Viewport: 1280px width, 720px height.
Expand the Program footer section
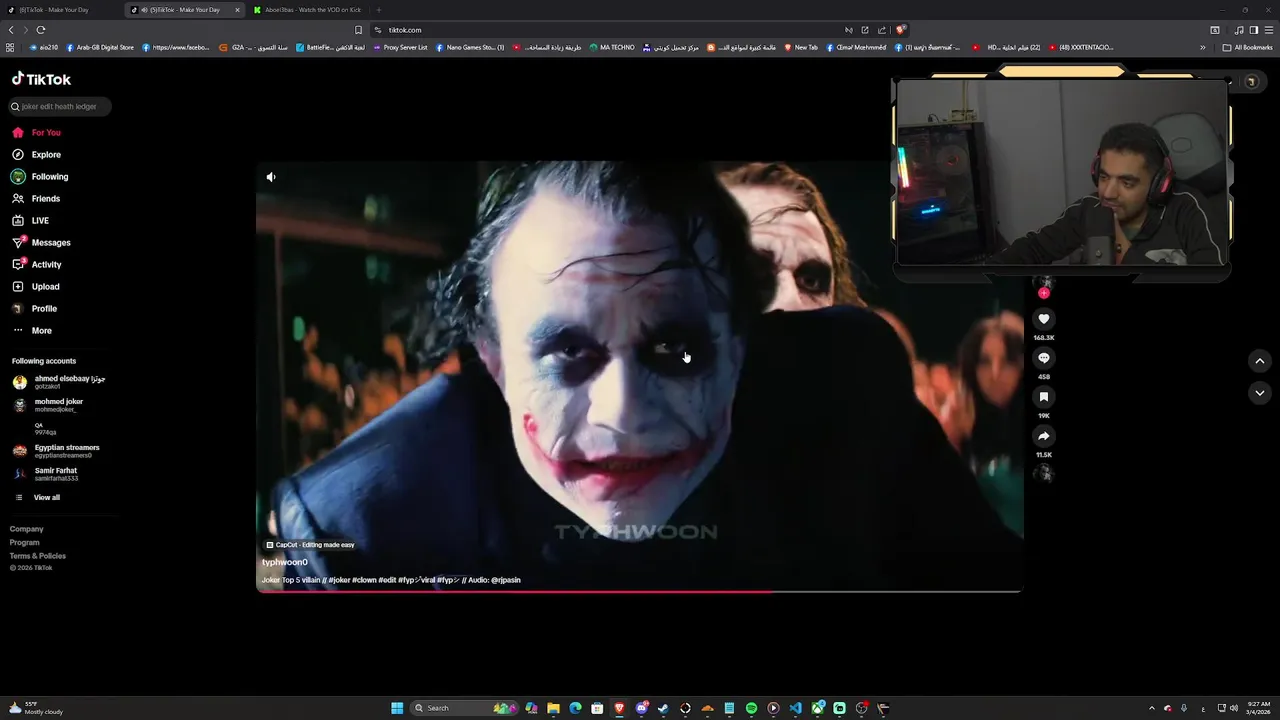click(x=25, y=542)
